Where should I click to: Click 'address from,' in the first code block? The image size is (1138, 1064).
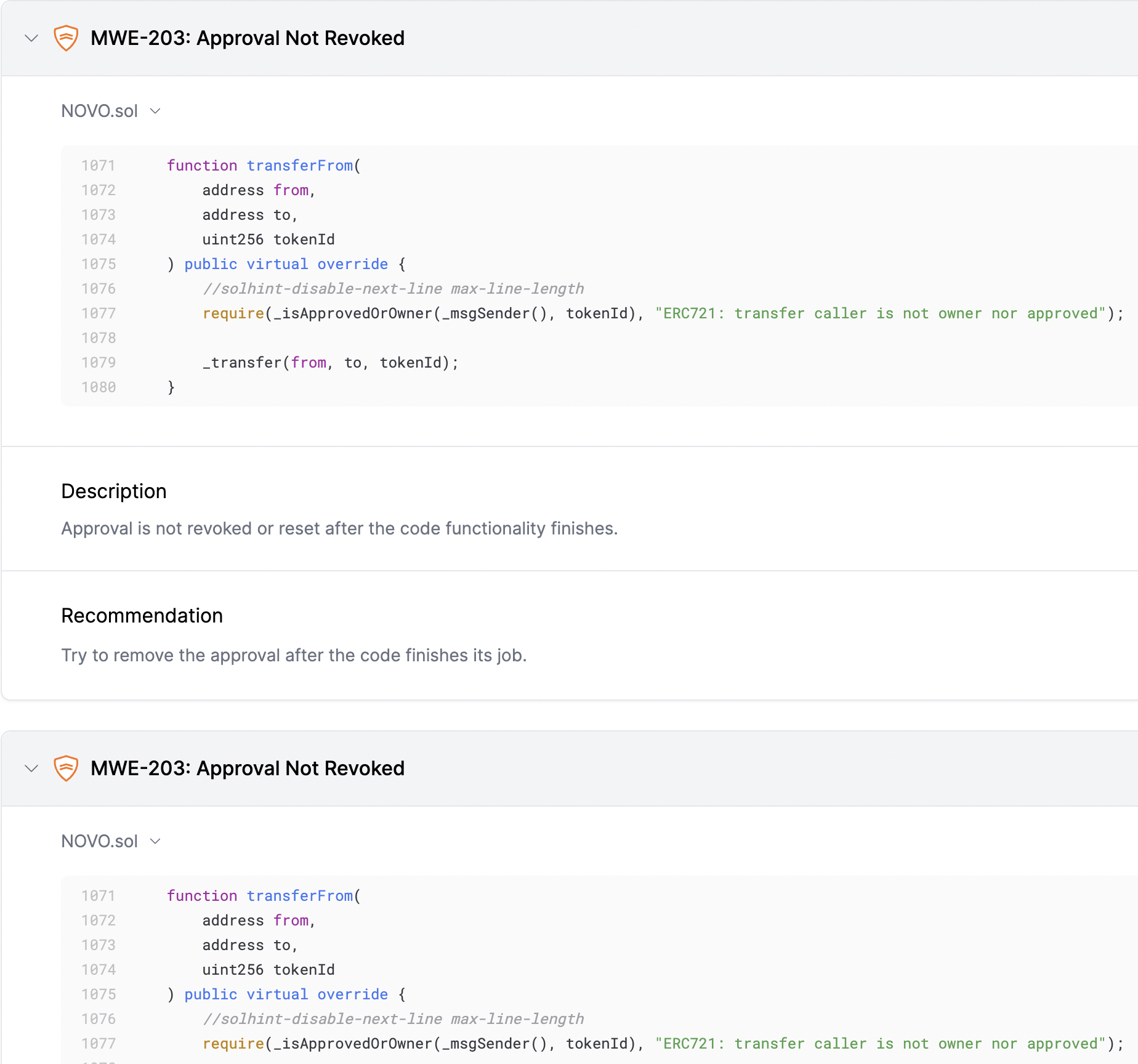(259, 190)
